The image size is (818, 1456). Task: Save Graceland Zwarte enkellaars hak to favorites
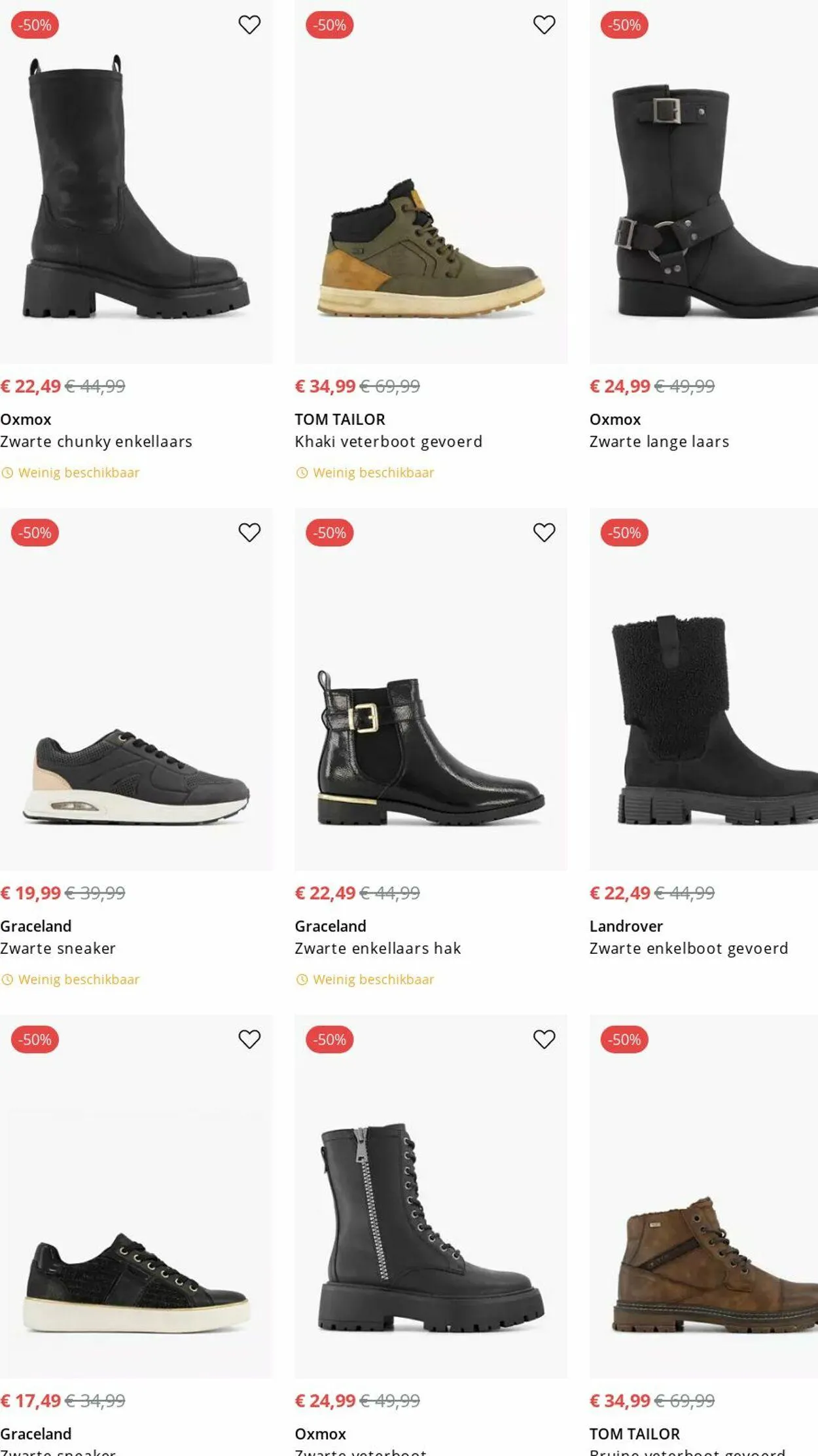pyautogui.click(x=544, y=532)
